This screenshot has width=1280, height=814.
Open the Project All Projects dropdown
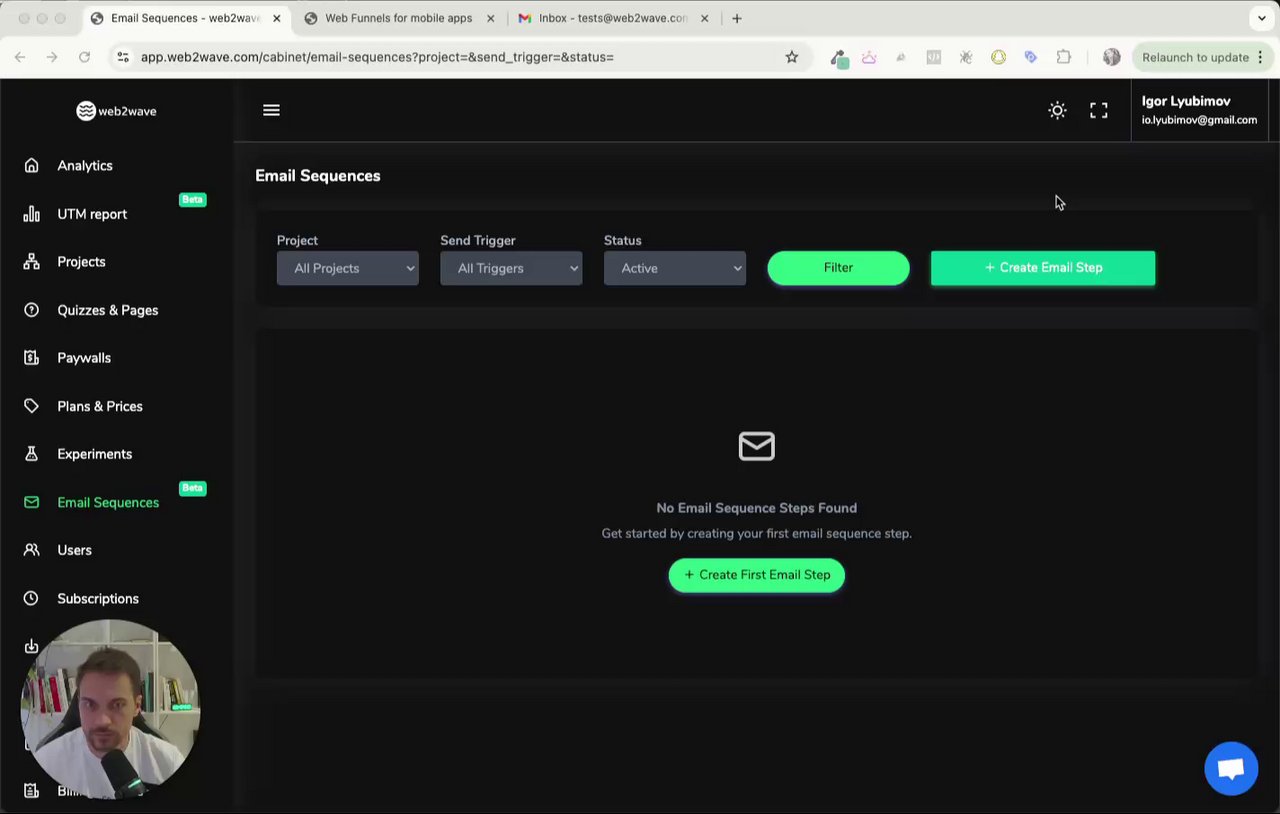[348, 268]
